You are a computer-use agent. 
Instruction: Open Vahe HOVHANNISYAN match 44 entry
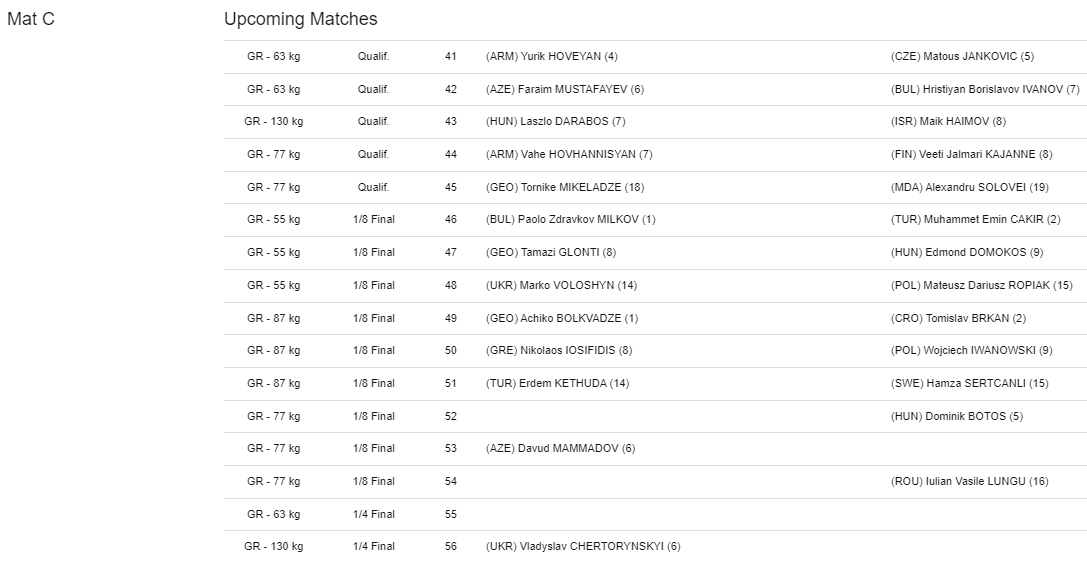(568, 154)
